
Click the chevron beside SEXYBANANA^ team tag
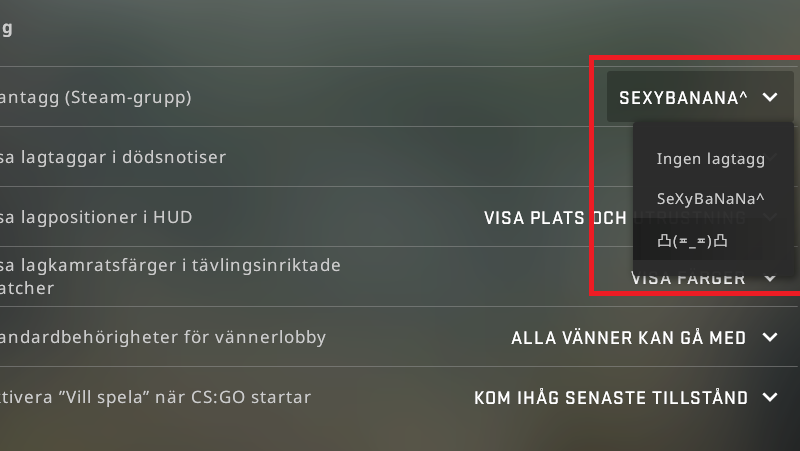[770, 97]
